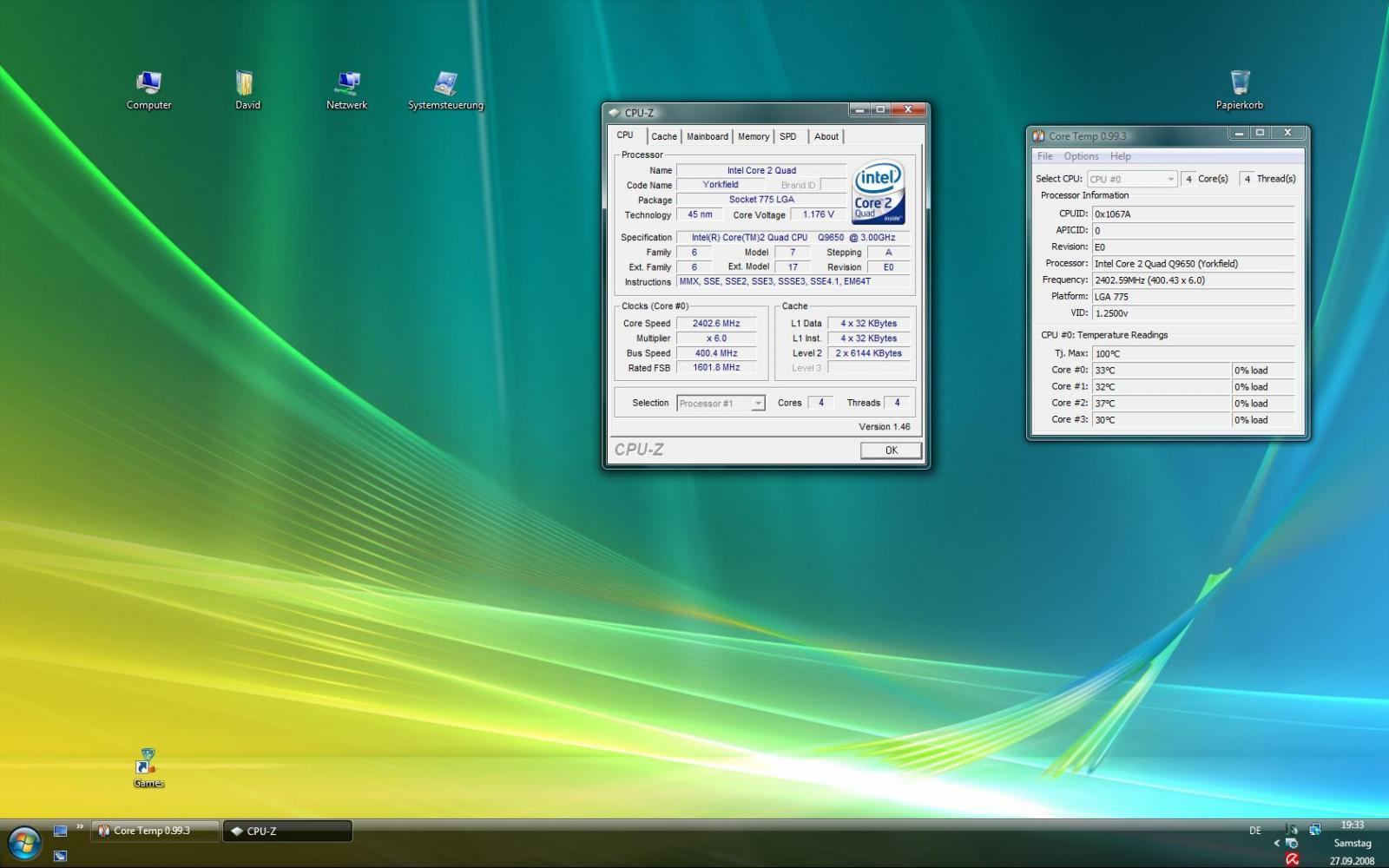Open the Options menu in Core Temp
The height and width of the screenshot is (868, 1389).
click(1081, 156)
